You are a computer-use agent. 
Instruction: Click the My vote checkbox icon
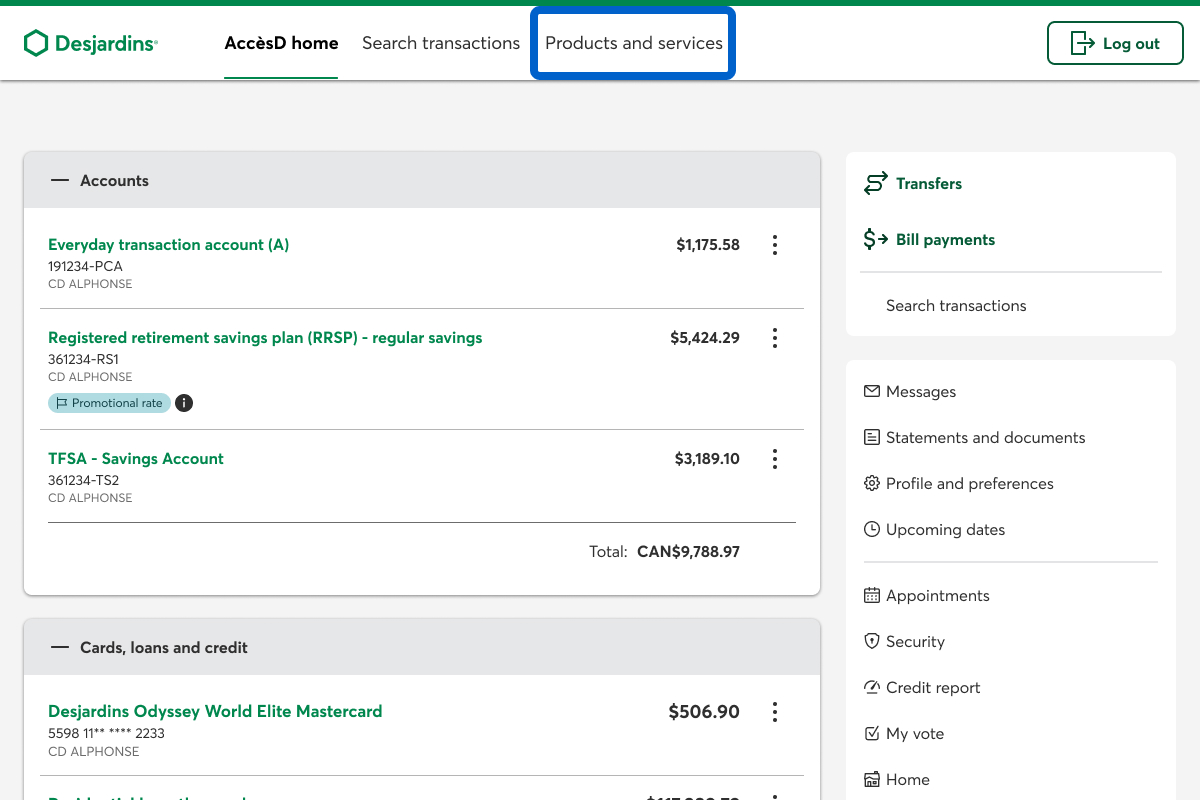click(x=871, y=734)
